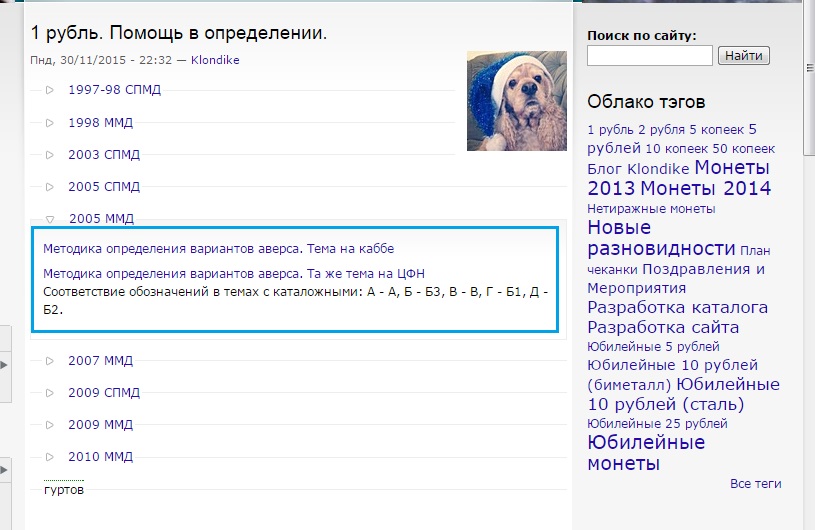This screenshot has height=530, width=815.
Task: Open the dog in Santa hat avatar
Action: pos(516,101)
